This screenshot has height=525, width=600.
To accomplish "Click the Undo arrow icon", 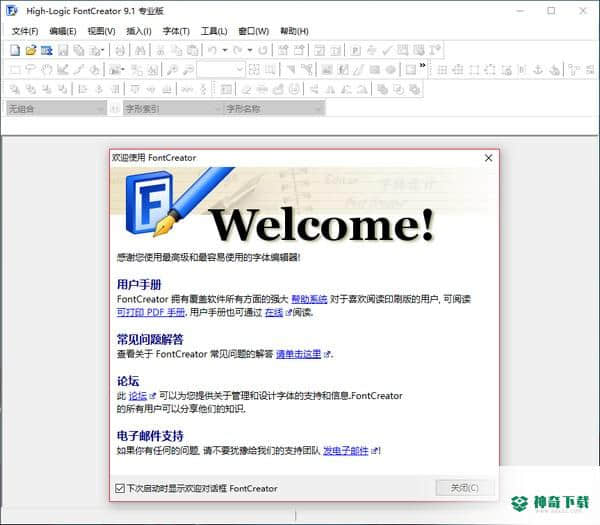I will tap(213, 50).
